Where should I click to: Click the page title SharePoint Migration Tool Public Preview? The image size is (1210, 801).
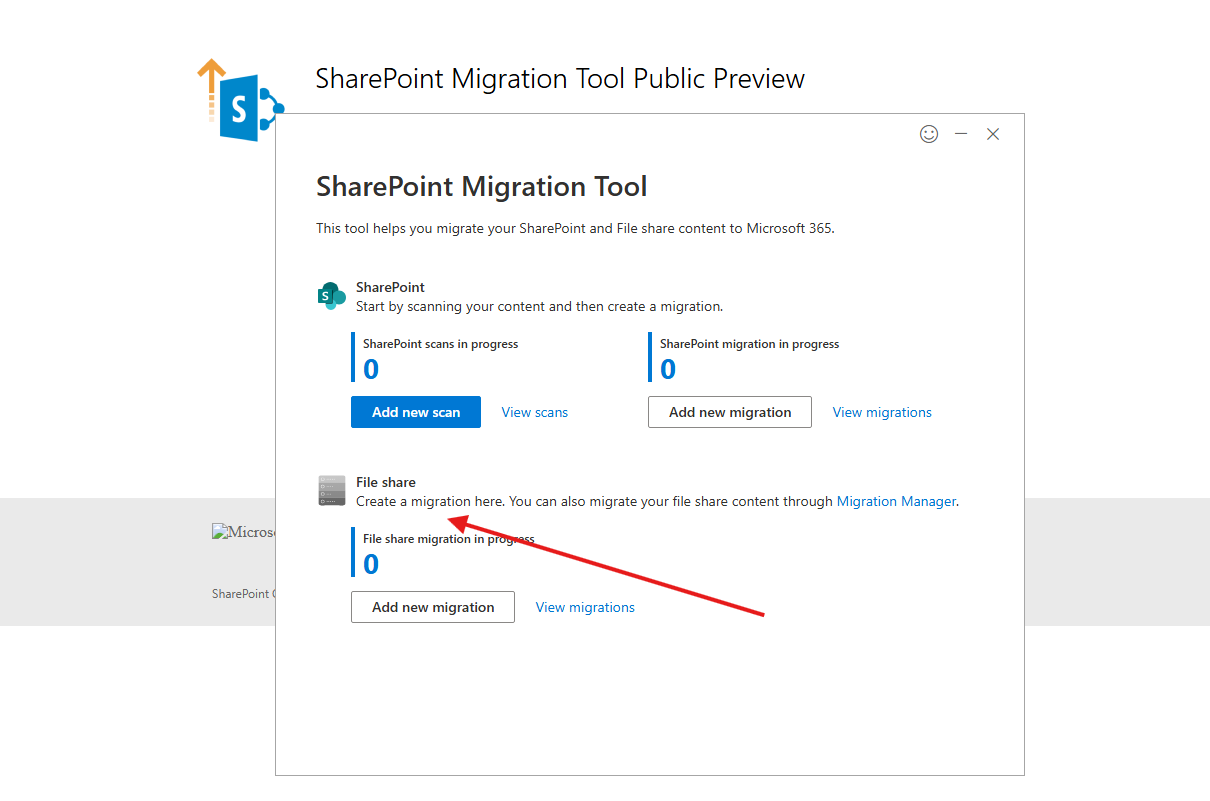[560, 79]
